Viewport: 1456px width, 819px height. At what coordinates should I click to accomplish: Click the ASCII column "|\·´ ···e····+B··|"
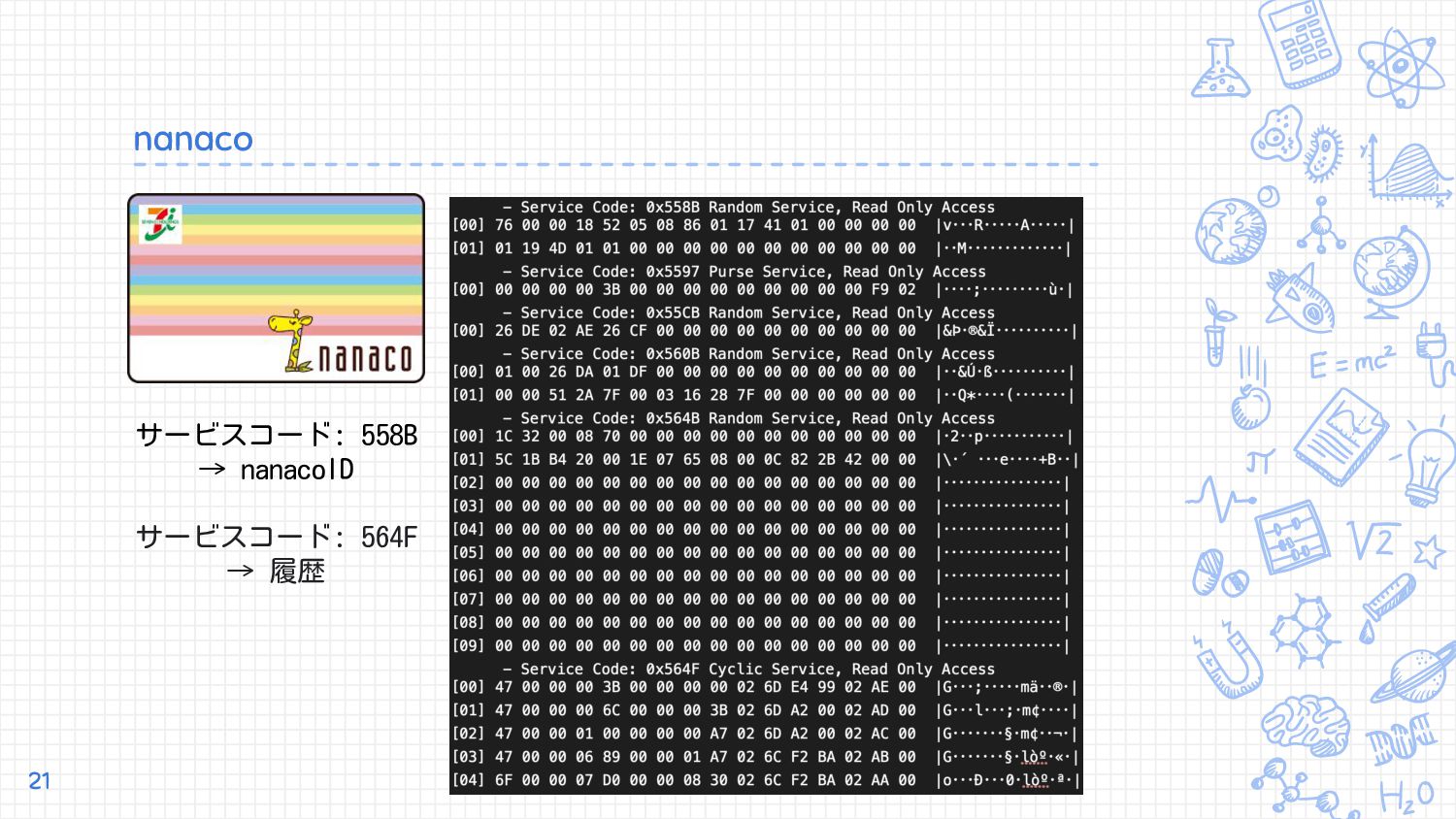[1006, 460]
